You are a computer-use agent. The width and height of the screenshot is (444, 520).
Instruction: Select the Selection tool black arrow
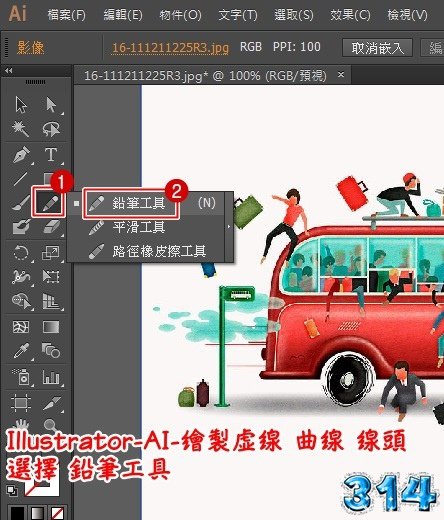click(x=21, y=104)
